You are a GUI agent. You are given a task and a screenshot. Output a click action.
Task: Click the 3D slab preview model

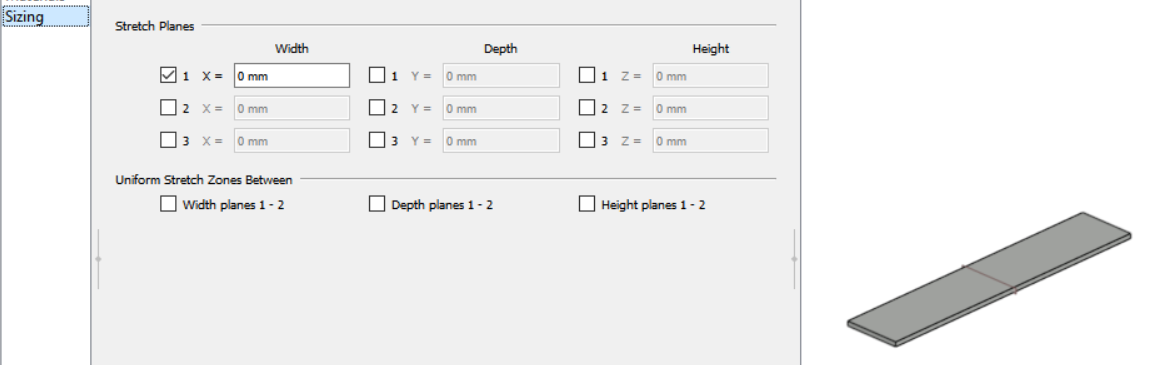click(x=989, y=279)
